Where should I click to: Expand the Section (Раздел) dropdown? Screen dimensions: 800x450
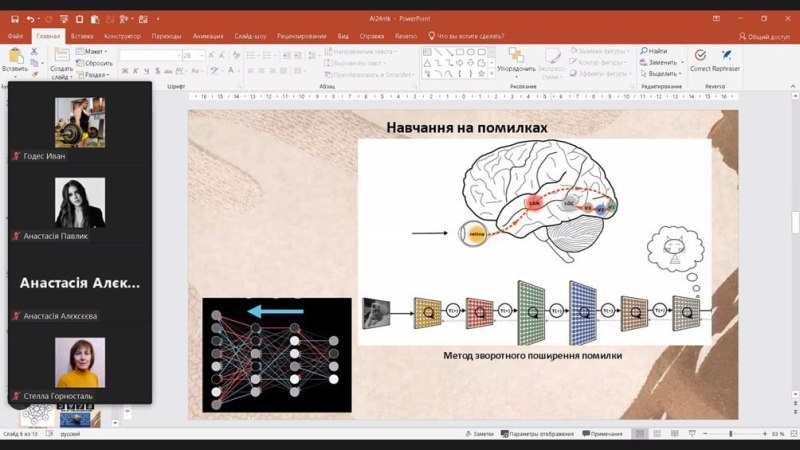pyautogui.click(x=95, y=74)
